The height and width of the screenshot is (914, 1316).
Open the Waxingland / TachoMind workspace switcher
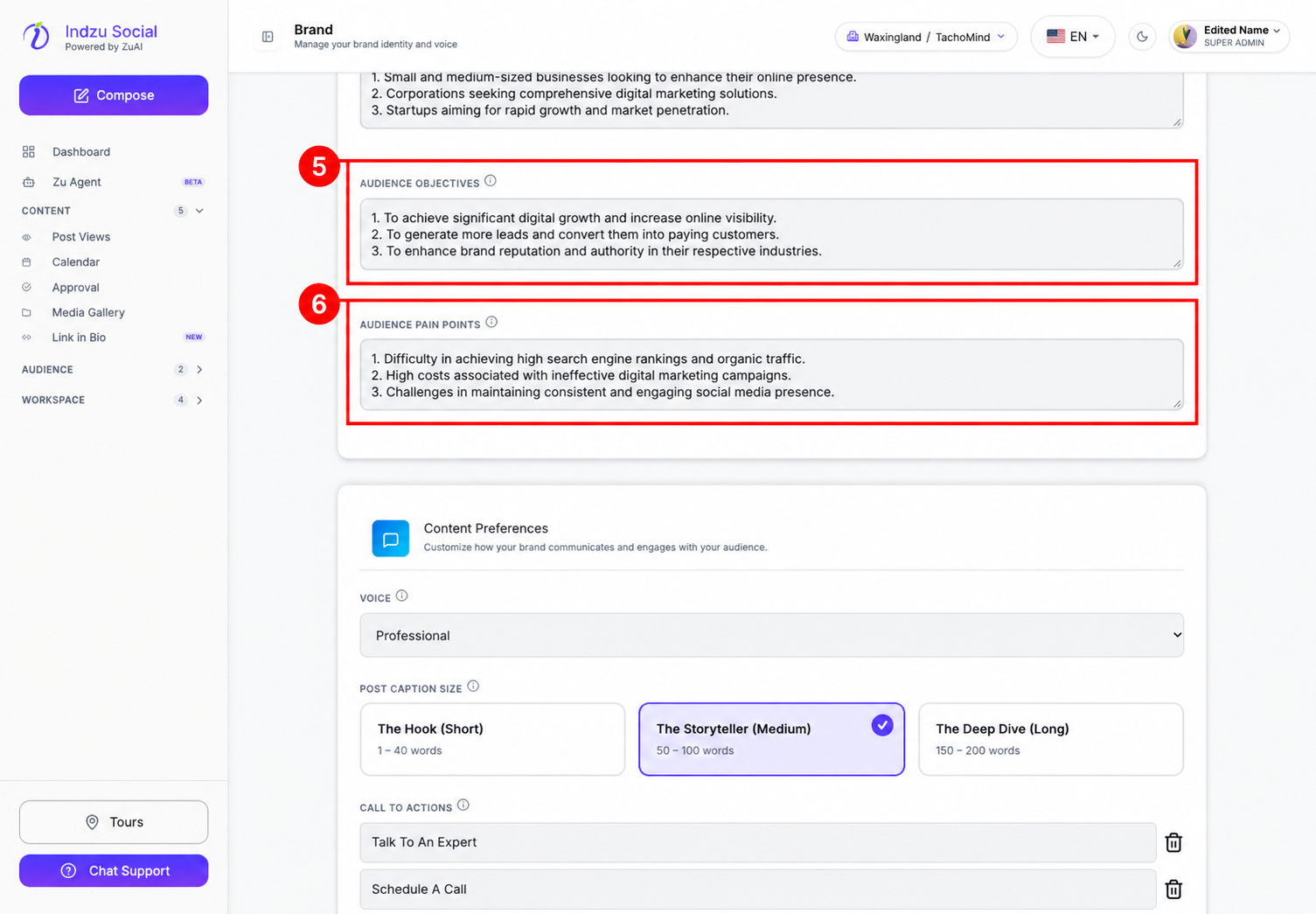click(x=926, y=37)
